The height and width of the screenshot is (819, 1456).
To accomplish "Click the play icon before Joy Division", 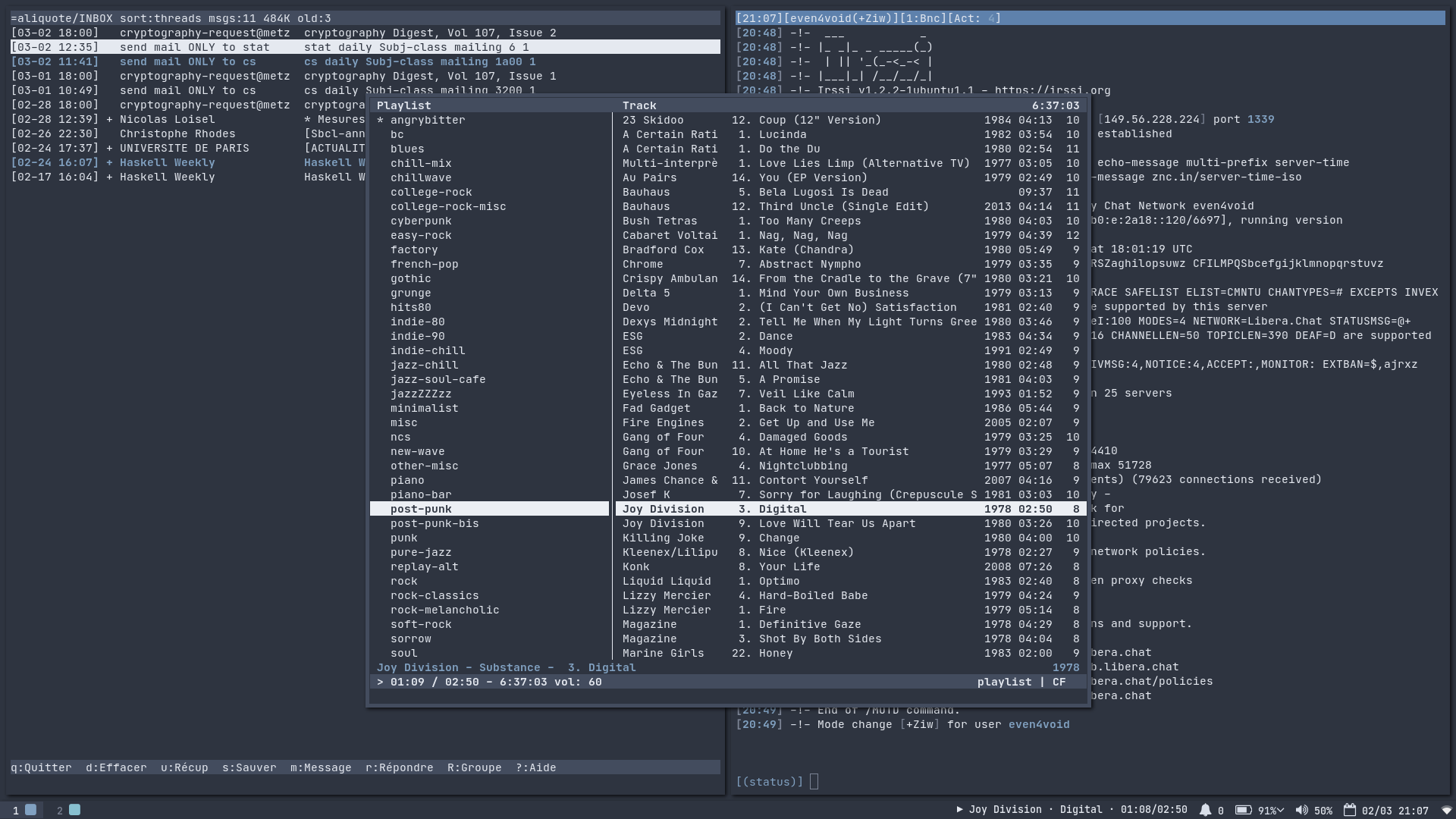I will point(959,810).
